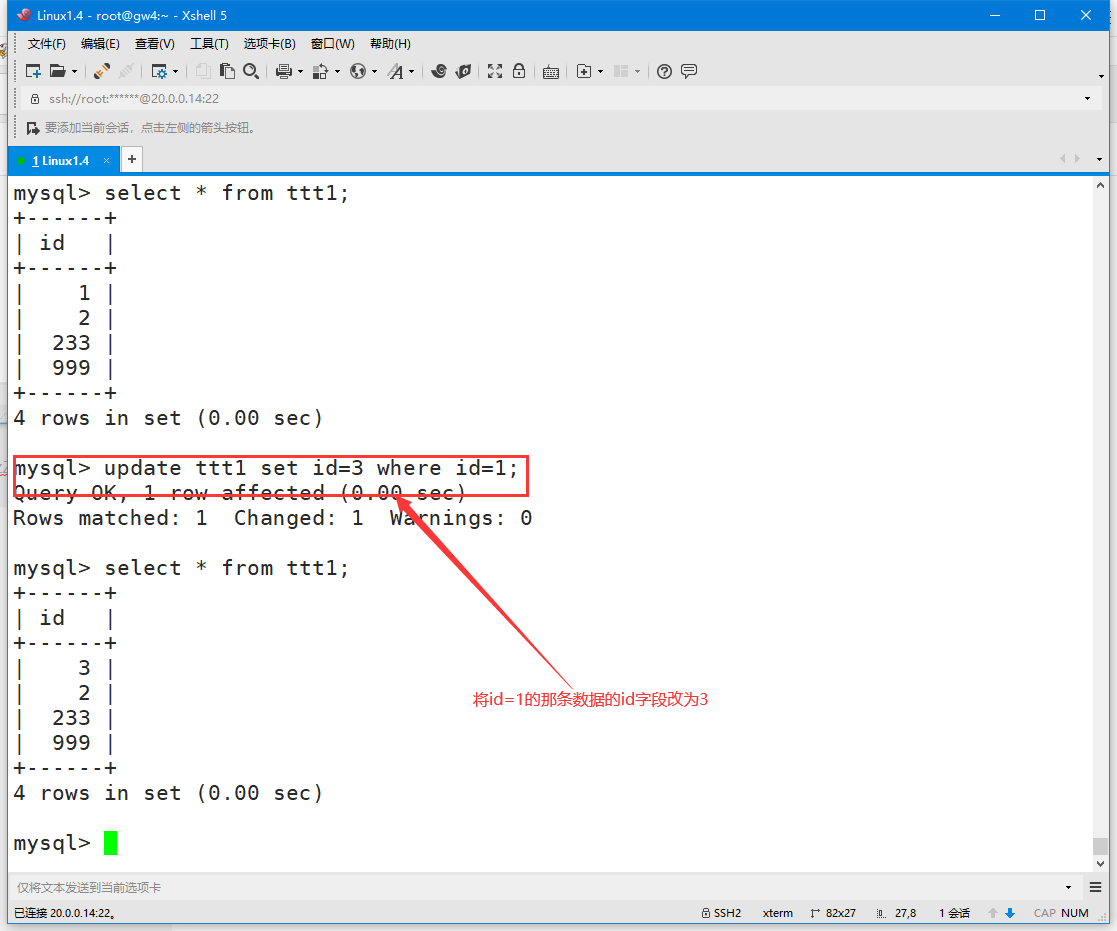
Task: Open help question mark icon
Action: point(665,71)
